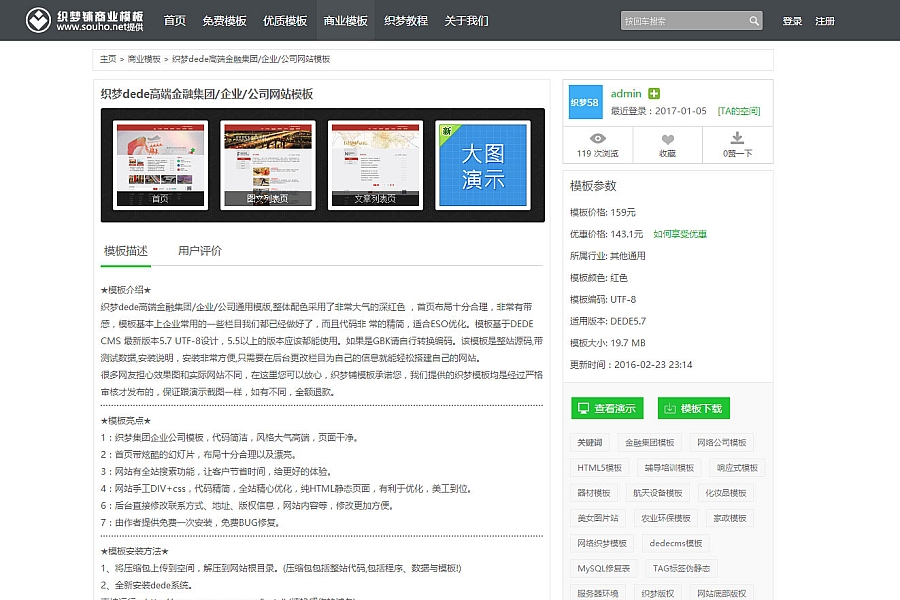Click the 模板大小: 19.7 MB text

(608, 343)
